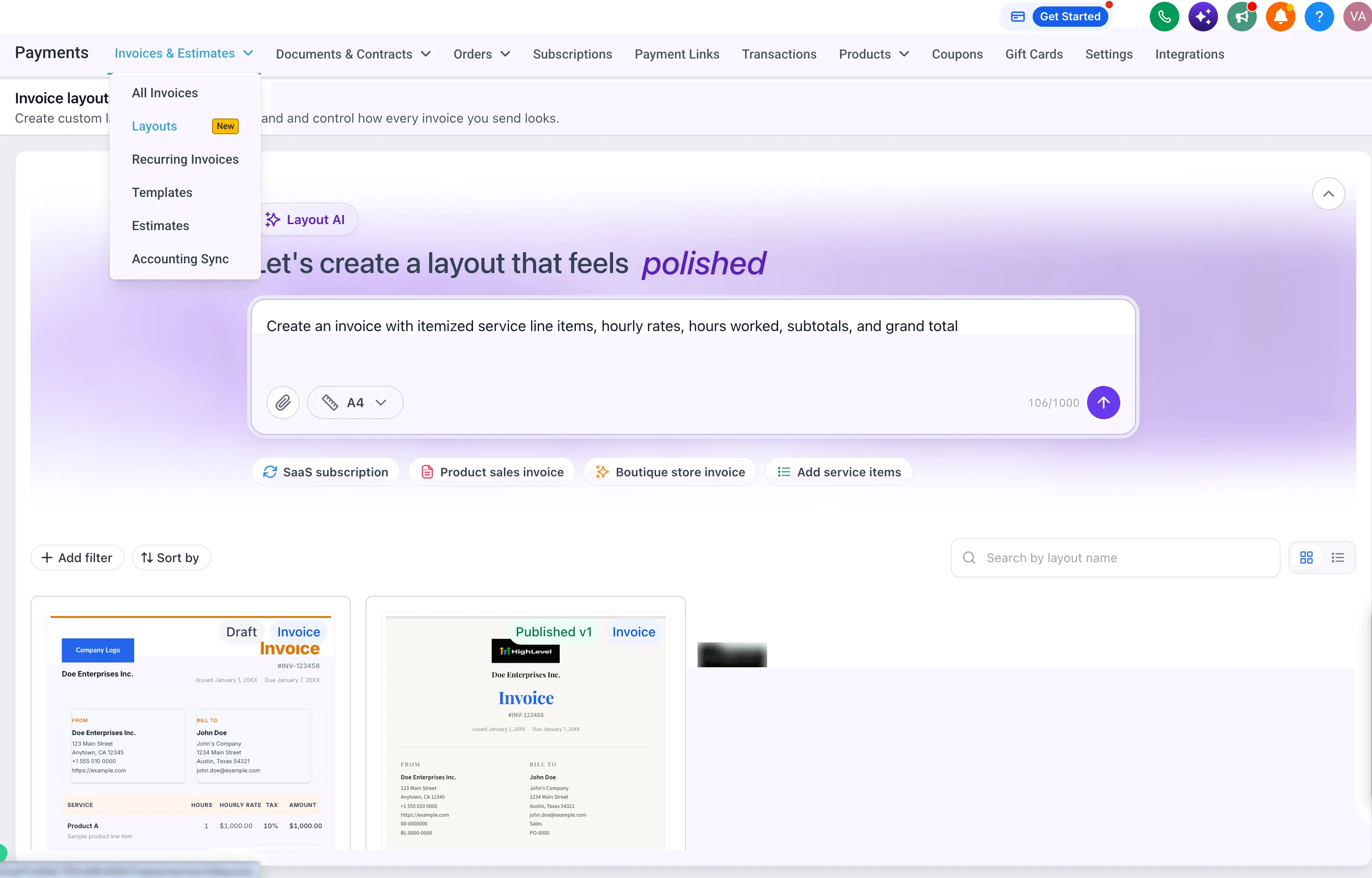Viewport: 1372px width, 878px height.
Task: Select Layouts in the dropdown menu
Action: coord(154,126)
